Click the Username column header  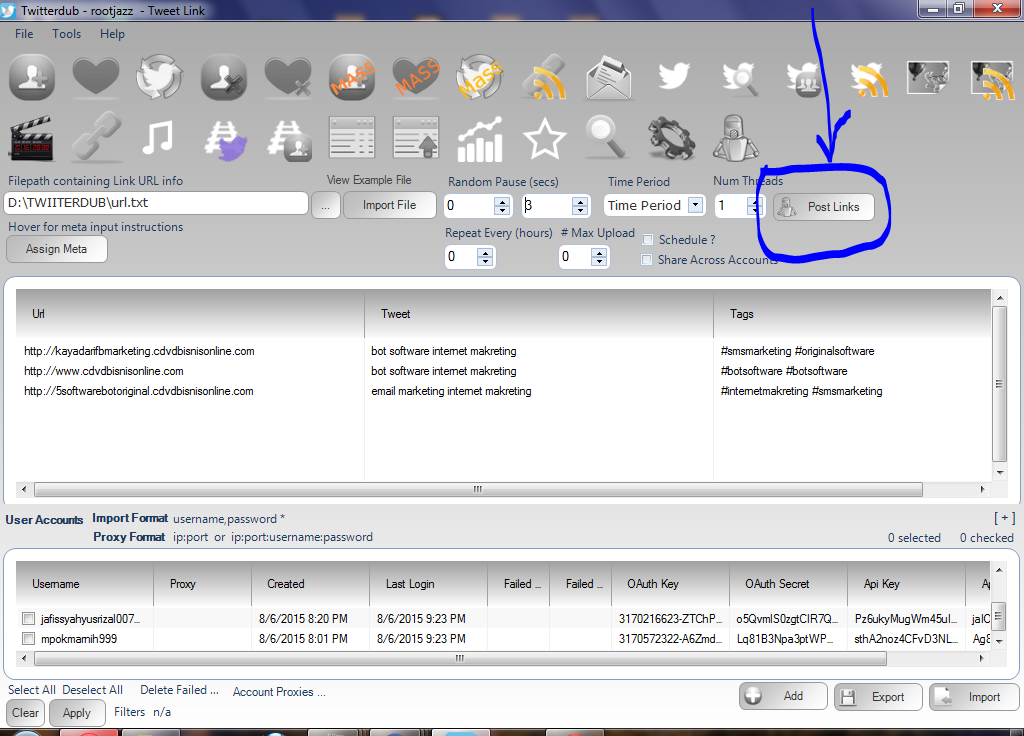pyautogui.click(x=85, y=584)
